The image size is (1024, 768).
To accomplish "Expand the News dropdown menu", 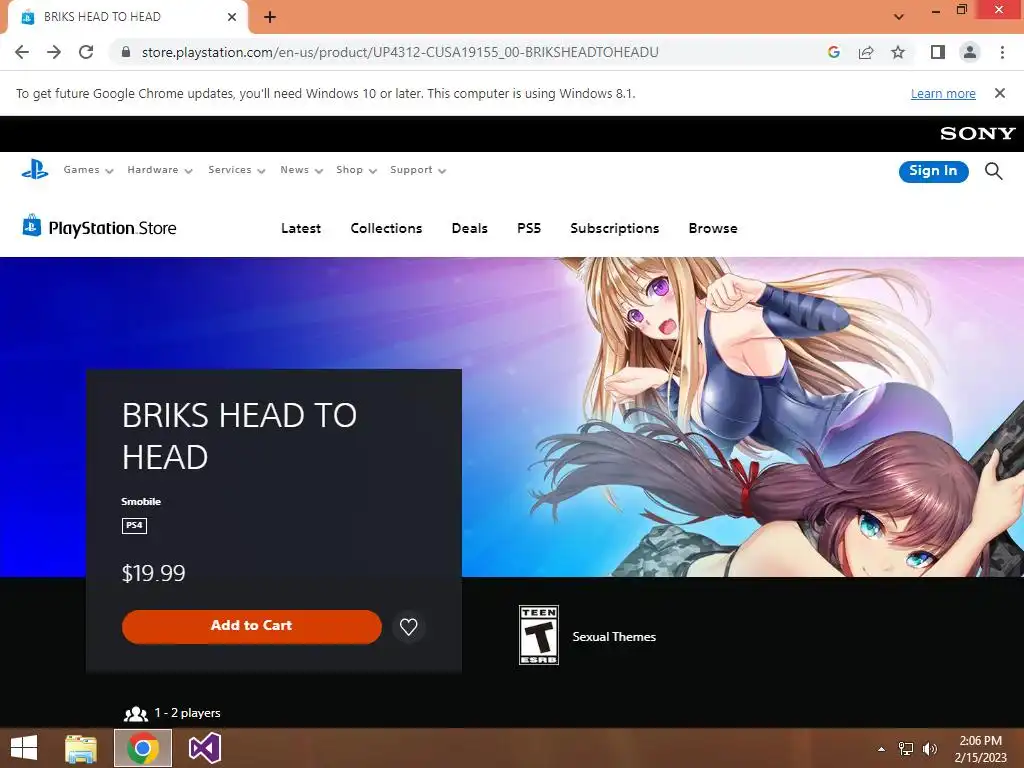I will 302,170.
